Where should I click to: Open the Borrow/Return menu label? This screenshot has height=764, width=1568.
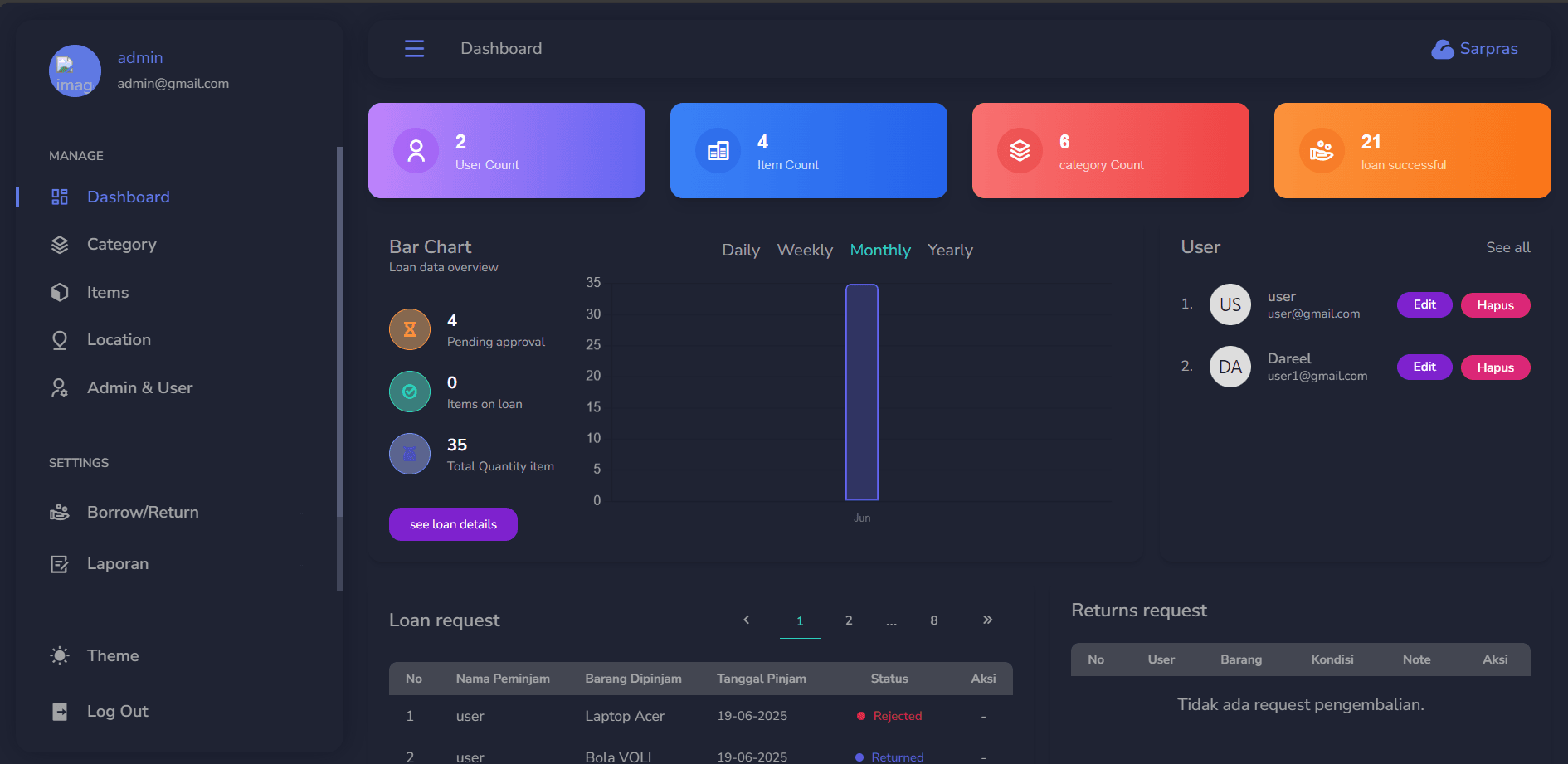[143, 513]
